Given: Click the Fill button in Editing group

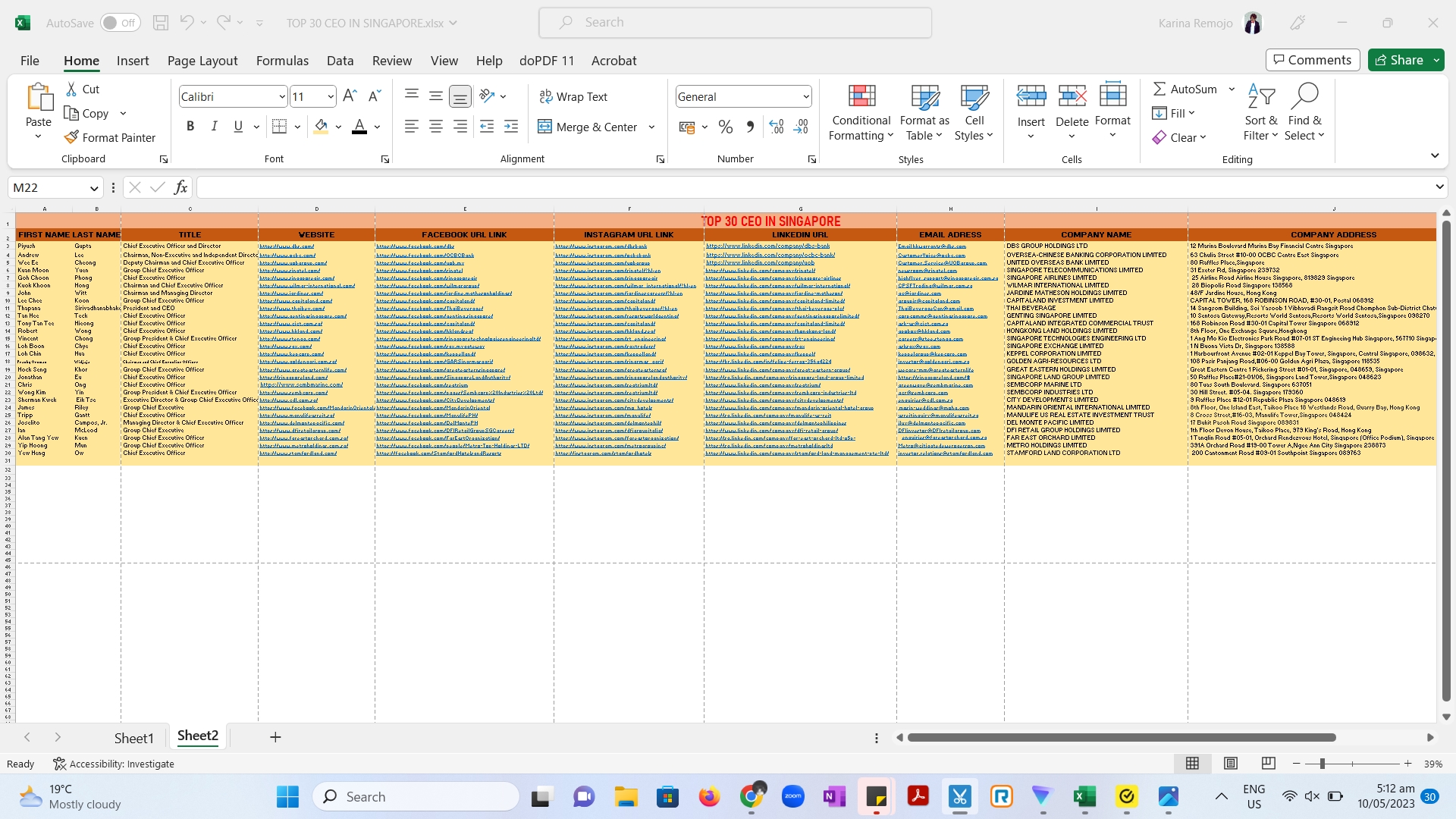Looking at the screenshot, I should coord(1173,113).
